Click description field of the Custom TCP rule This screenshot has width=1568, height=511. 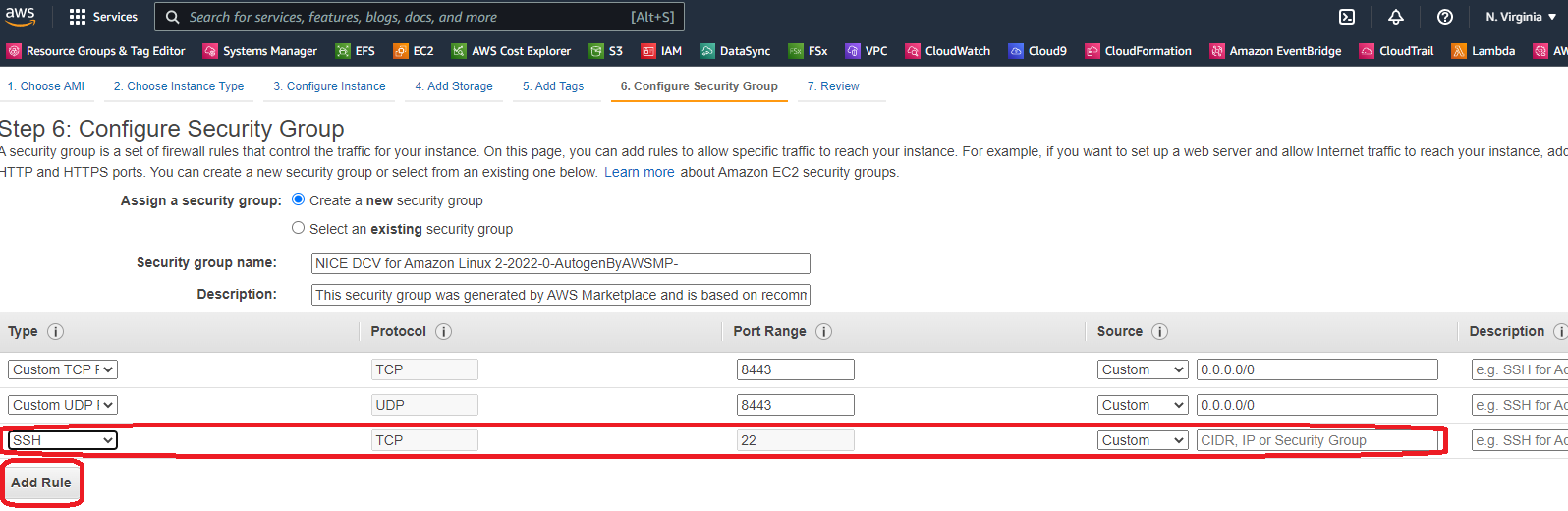(1520, 369)
